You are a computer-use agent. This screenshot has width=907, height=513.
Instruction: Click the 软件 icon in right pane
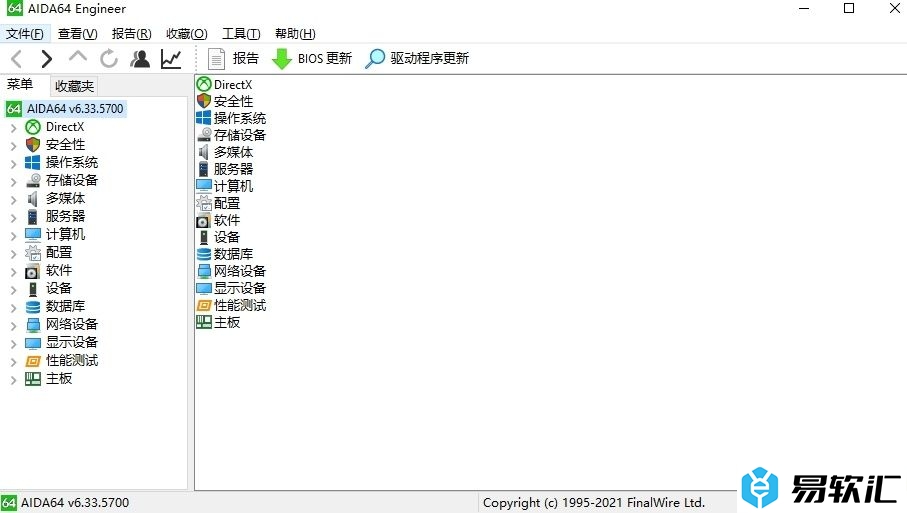point(204,220)
